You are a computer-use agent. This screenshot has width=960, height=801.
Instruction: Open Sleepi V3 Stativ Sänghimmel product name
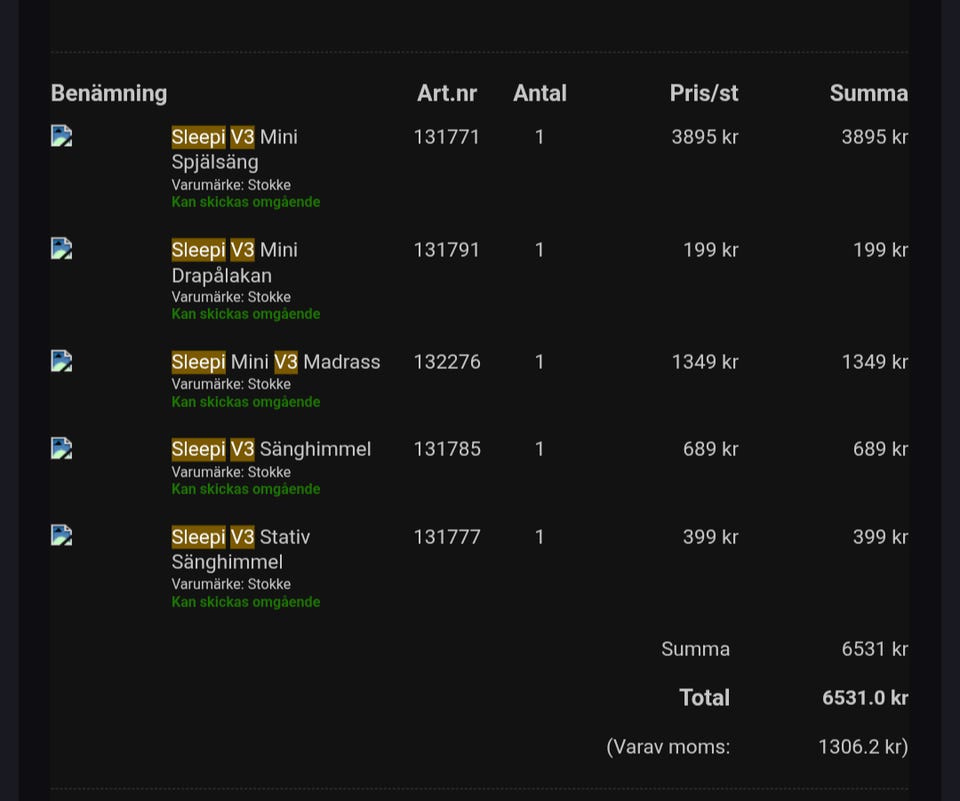pyautogui.click(x=240, y=549)
